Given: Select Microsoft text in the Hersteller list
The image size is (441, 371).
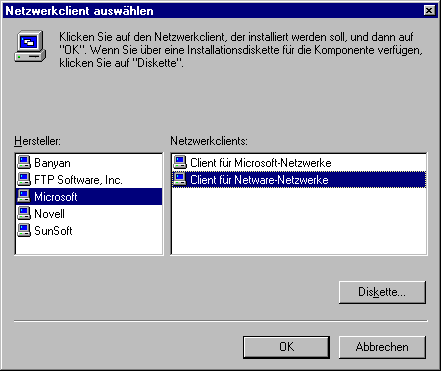Looking at the screenshot, I should pos(56,197).
